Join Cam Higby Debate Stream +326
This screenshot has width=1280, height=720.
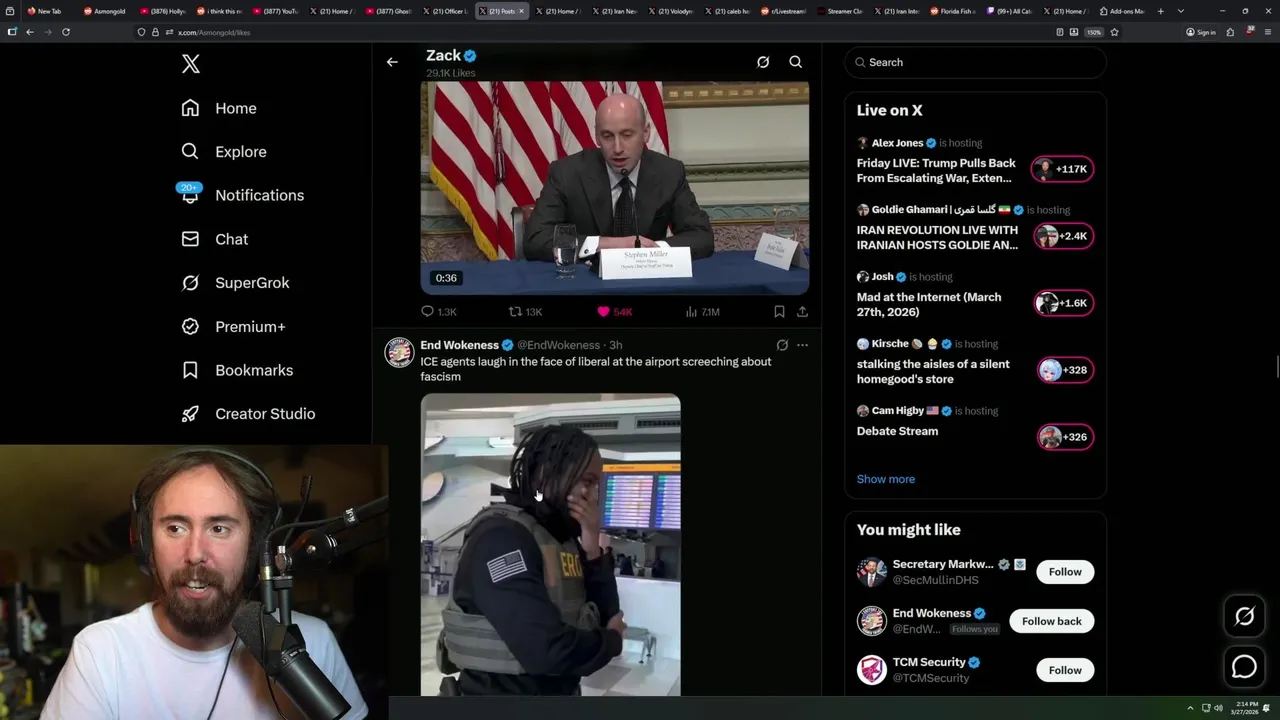coord(1065,437)
